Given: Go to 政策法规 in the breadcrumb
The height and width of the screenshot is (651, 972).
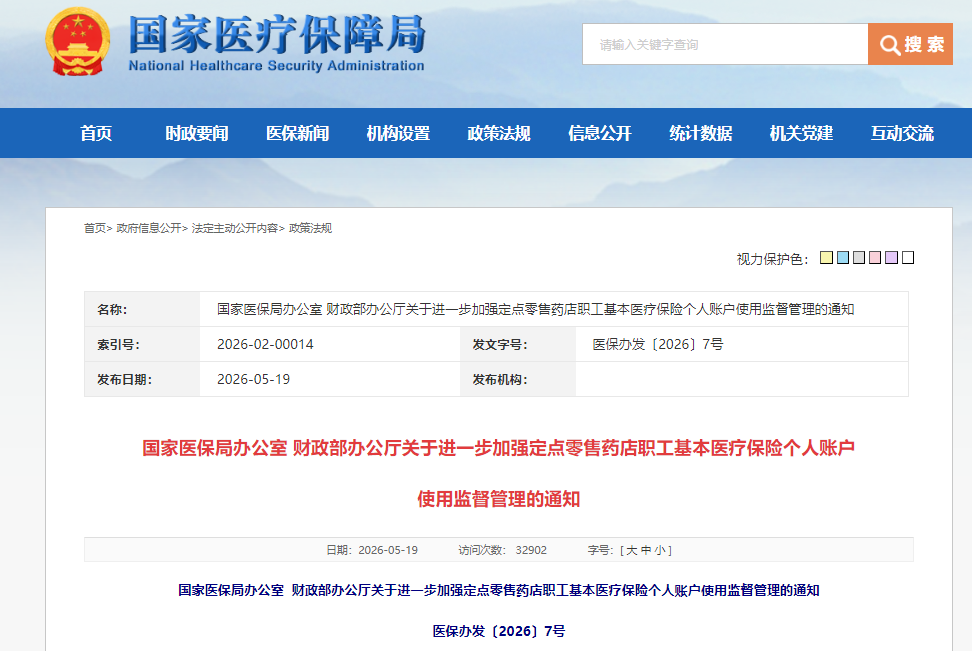Looking at the screenshot, I should [310, 228].
